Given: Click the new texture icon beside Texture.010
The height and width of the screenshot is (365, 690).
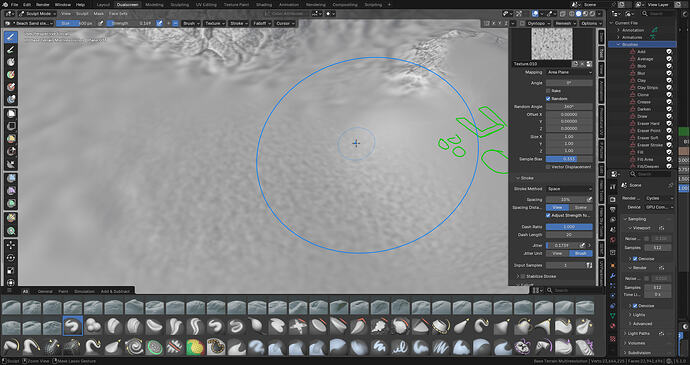Looking at the screenshot, I should pos(575,64).
